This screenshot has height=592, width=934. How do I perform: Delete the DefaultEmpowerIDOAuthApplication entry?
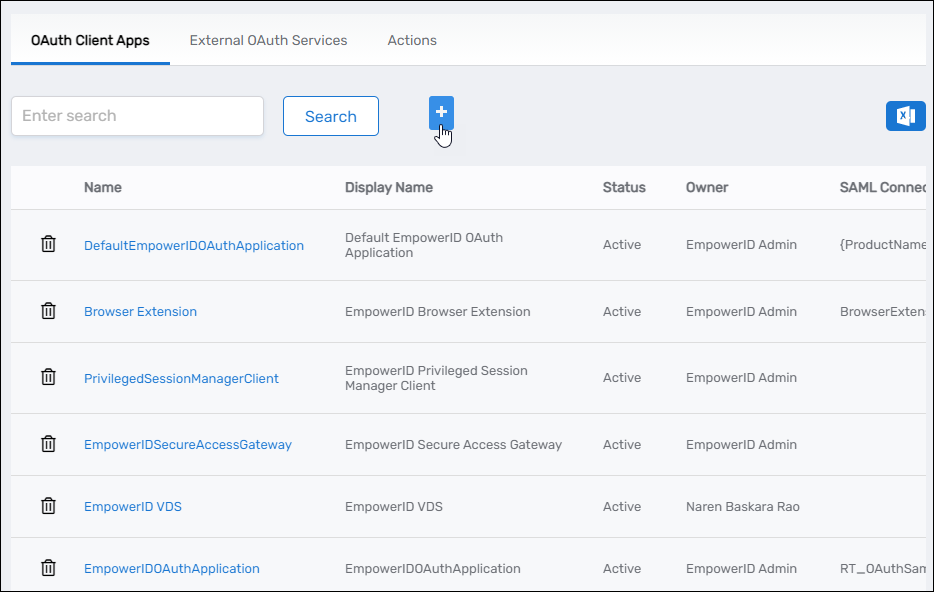click(x=48, y=244)
